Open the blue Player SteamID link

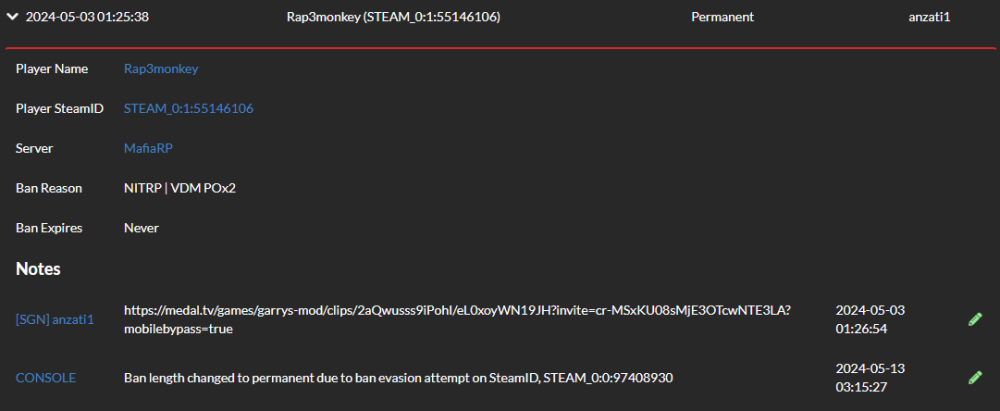pos(188,108)
